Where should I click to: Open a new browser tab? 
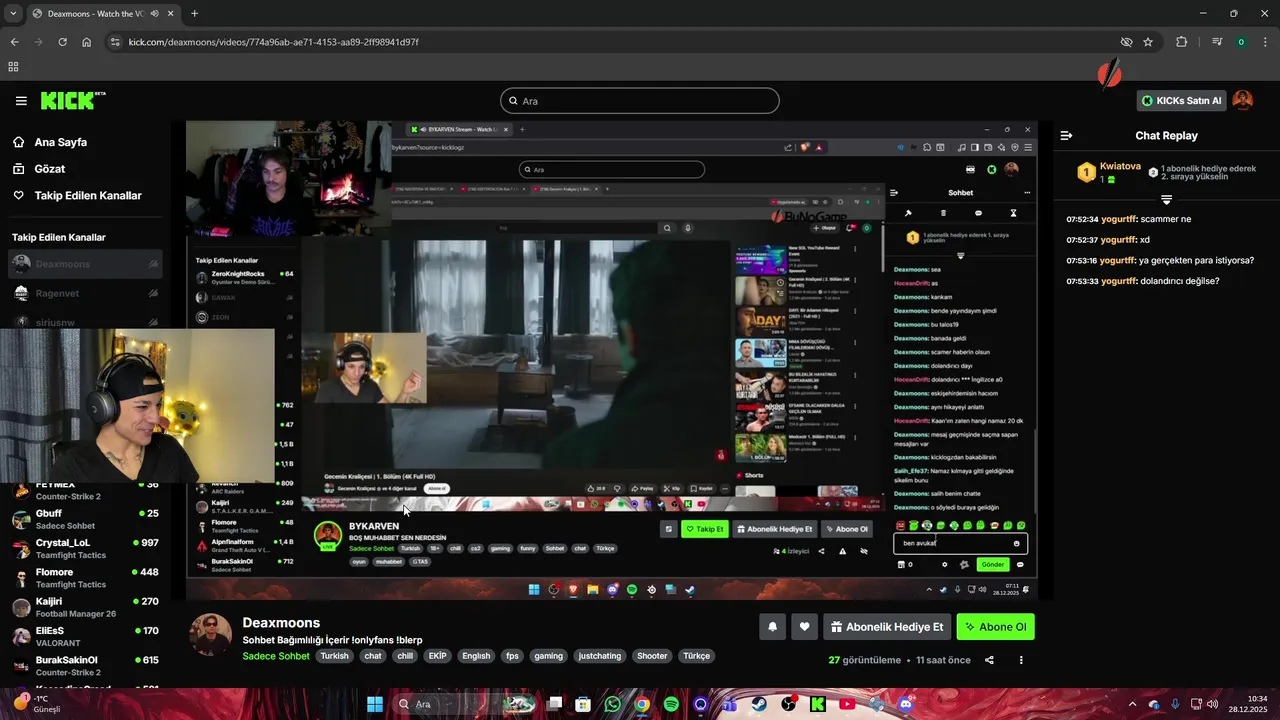[x=194, y=13]
